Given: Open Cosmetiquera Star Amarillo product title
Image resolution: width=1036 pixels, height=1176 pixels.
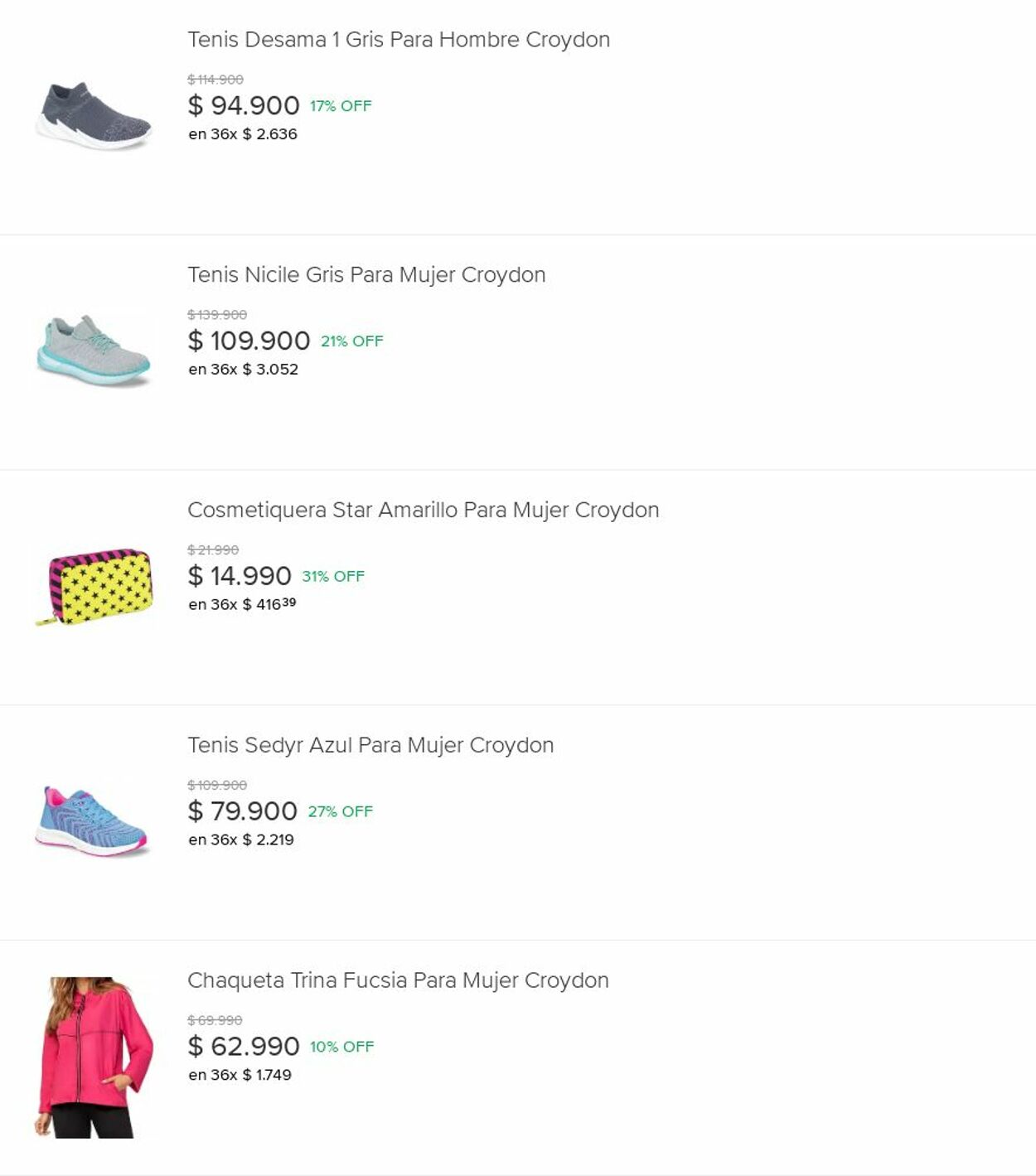Looking at the screenshot, I should tap(423, 511).
